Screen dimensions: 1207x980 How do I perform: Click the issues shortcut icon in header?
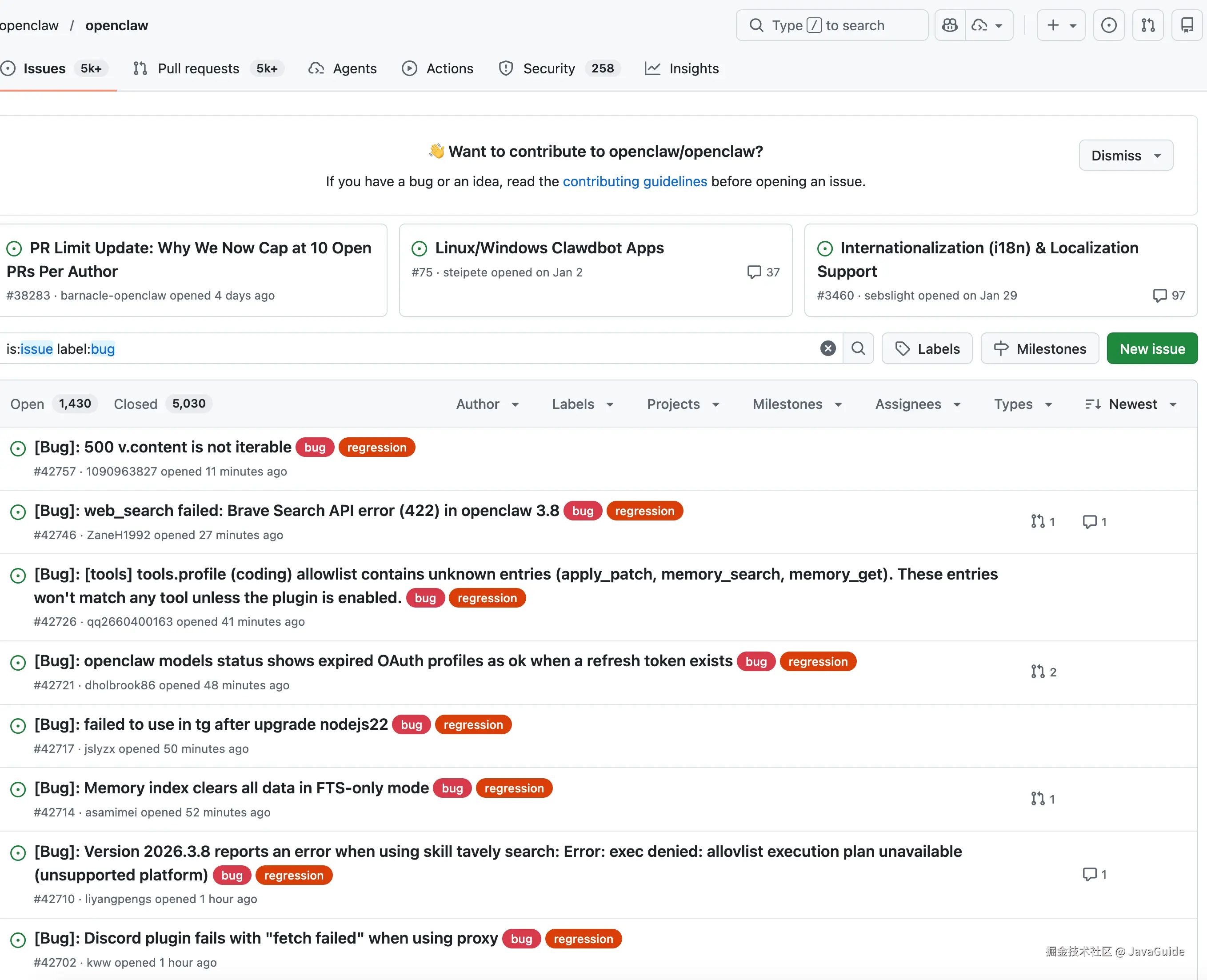(x=1109, y=25)
